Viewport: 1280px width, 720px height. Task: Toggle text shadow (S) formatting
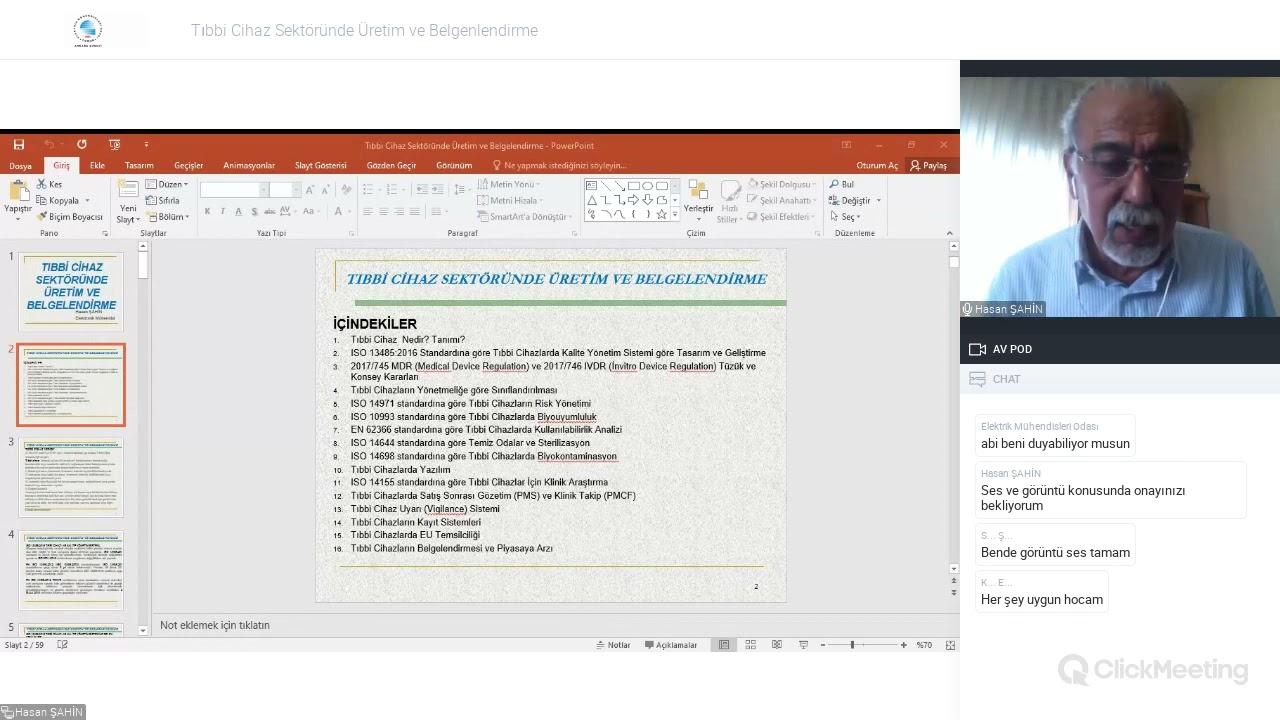pos(254,211)
